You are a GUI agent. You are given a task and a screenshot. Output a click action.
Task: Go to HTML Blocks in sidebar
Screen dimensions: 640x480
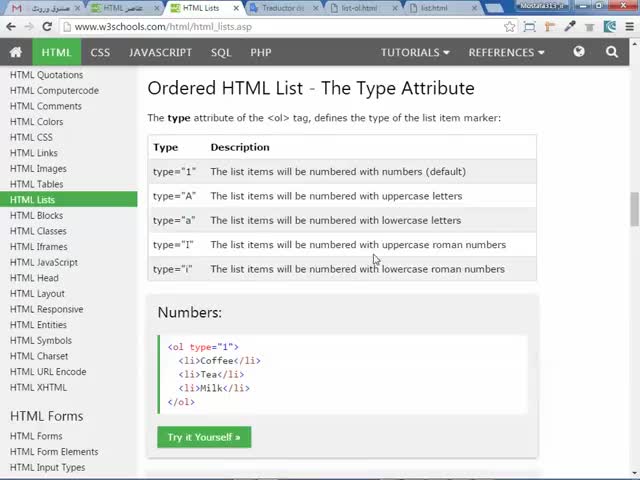tap(36, 216)
